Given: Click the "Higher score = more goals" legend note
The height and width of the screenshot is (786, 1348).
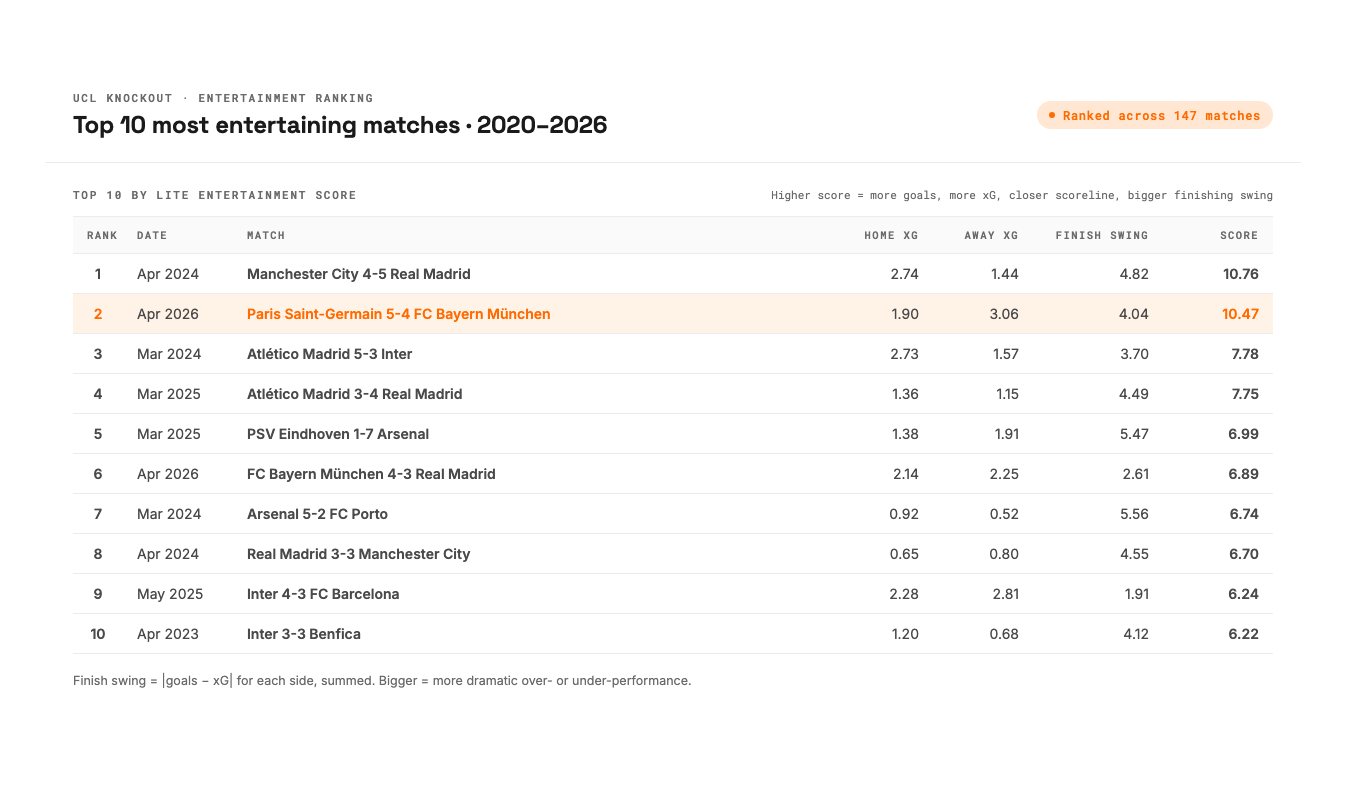Looking at the screenshot, I should click(1022, 195).
